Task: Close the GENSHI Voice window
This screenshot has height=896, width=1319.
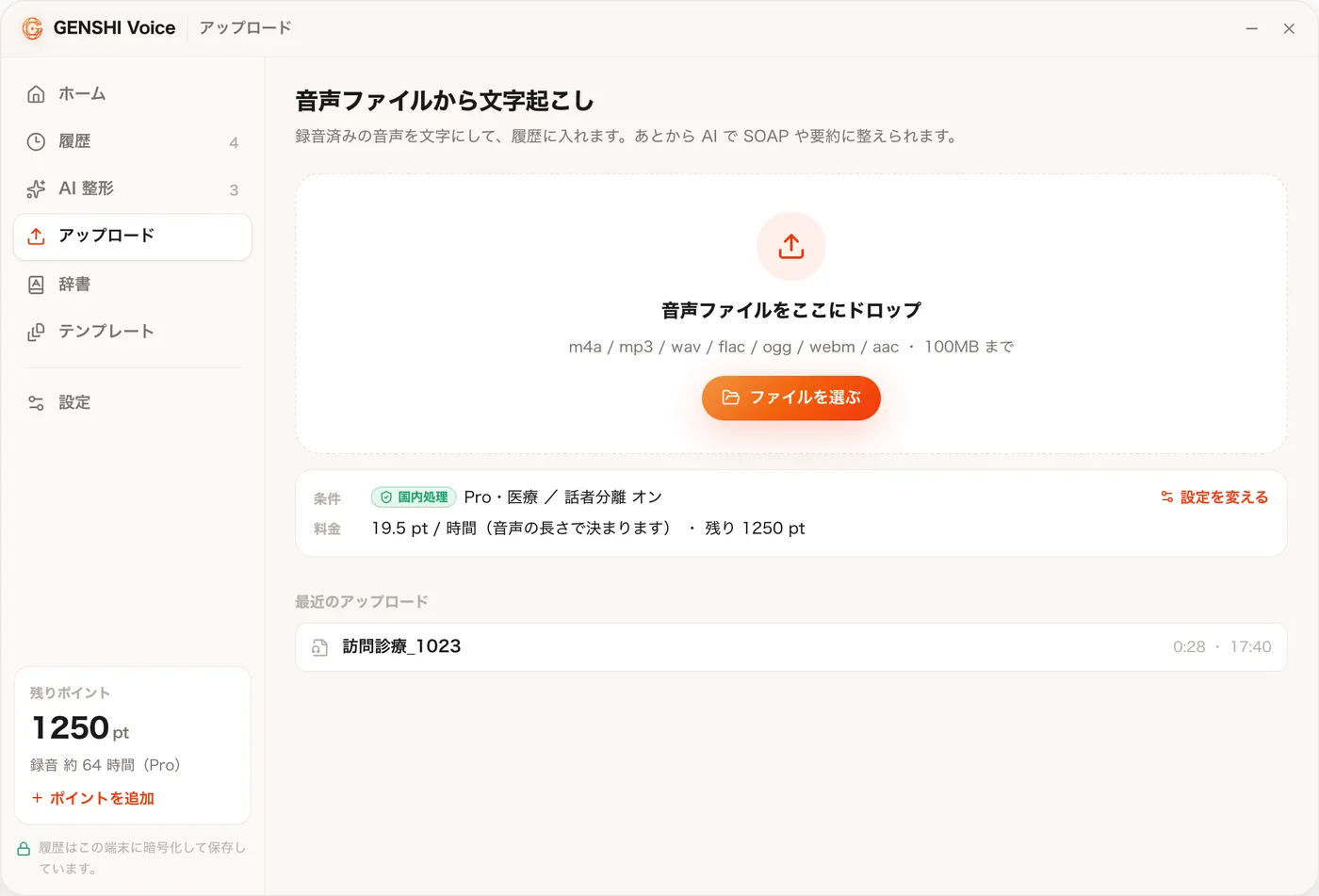Action: pos(1289,29)
